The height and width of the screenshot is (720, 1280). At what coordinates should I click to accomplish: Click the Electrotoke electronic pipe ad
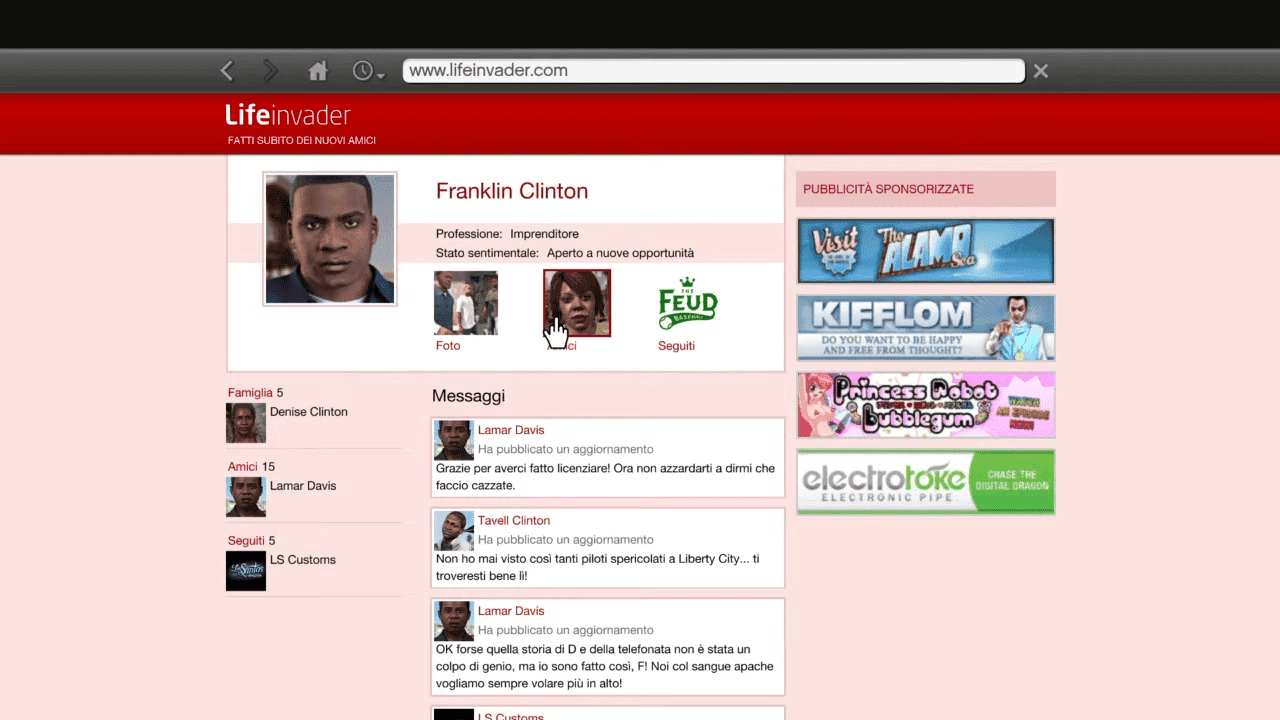click(925, 482)
